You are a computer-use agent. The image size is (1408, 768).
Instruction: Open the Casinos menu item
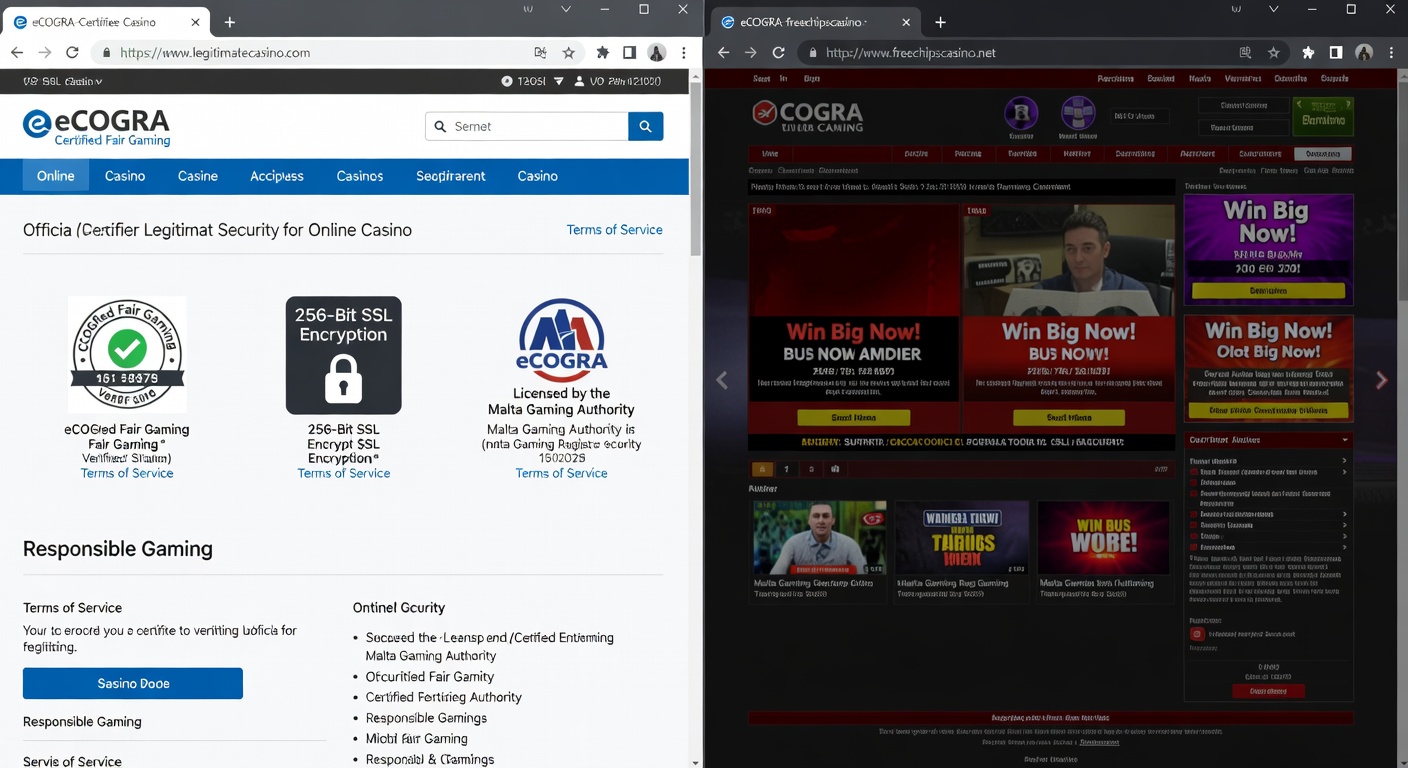(x=359, y=176)
